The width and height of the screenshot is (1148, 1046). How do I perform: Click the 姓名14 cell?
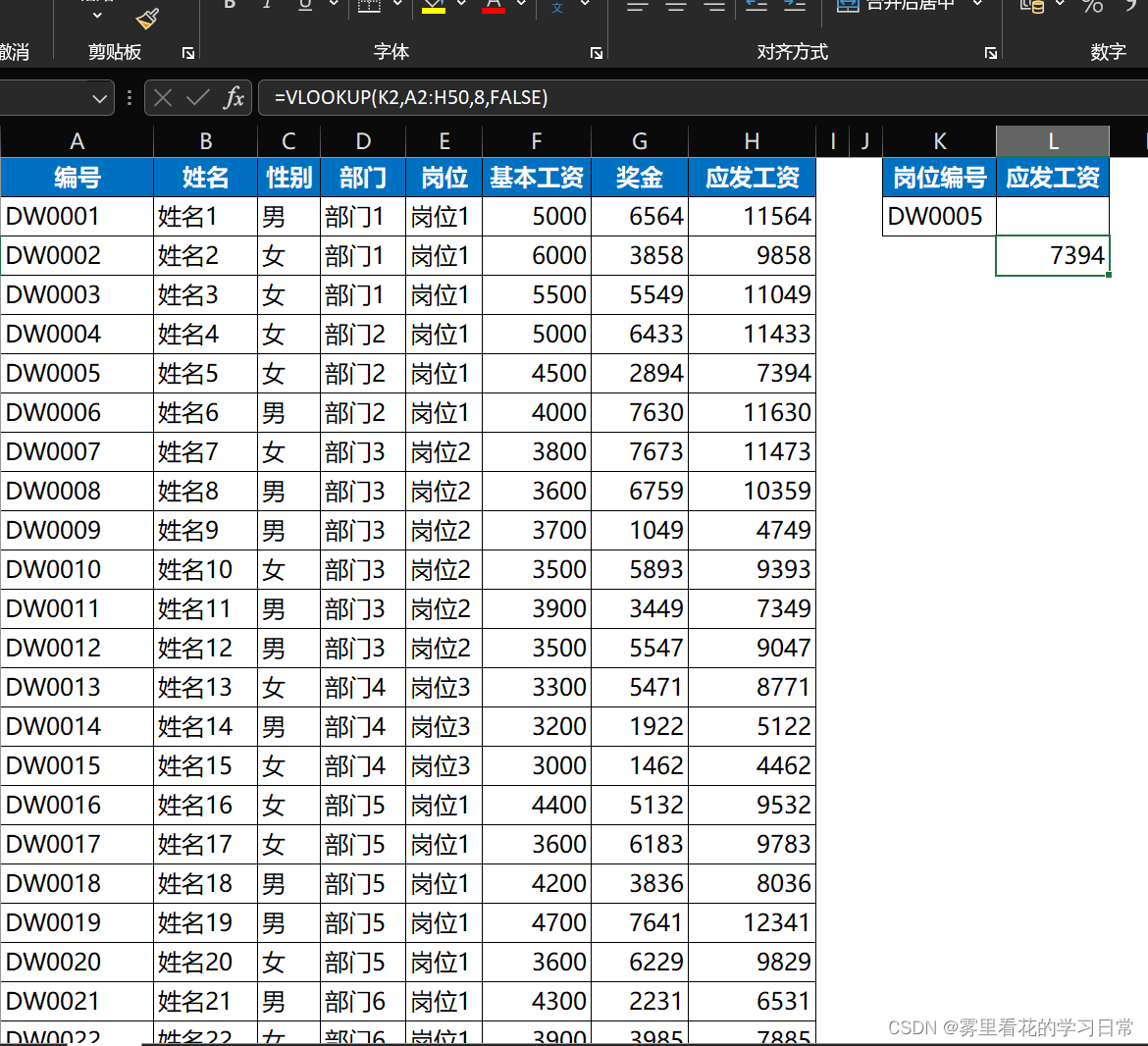[205, 726]
